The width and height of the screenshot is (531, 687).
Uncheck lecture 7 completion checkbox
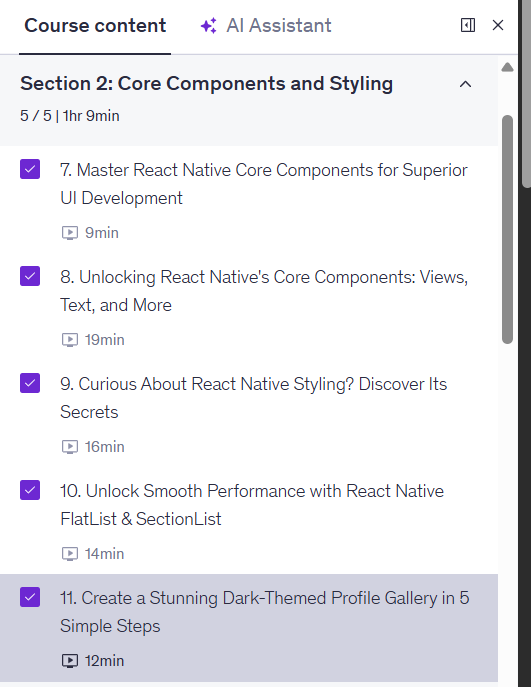[30, 169]
